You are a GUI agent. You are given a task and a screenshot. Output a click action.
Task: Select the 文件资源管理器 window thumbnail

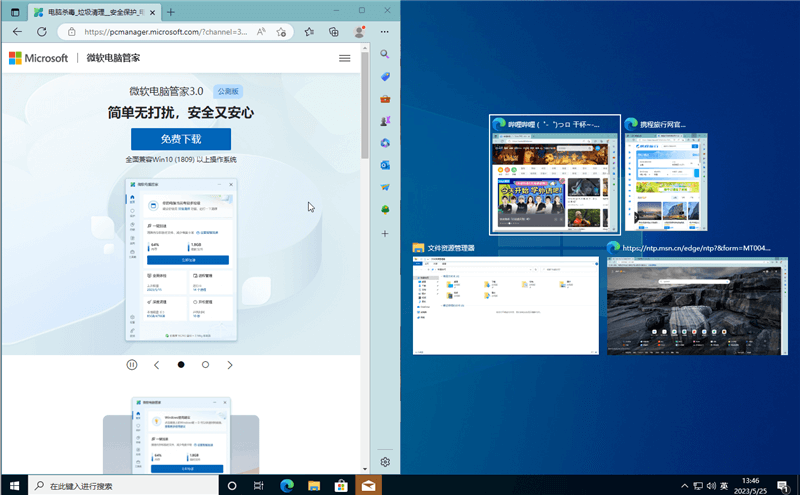coord(506,299)
